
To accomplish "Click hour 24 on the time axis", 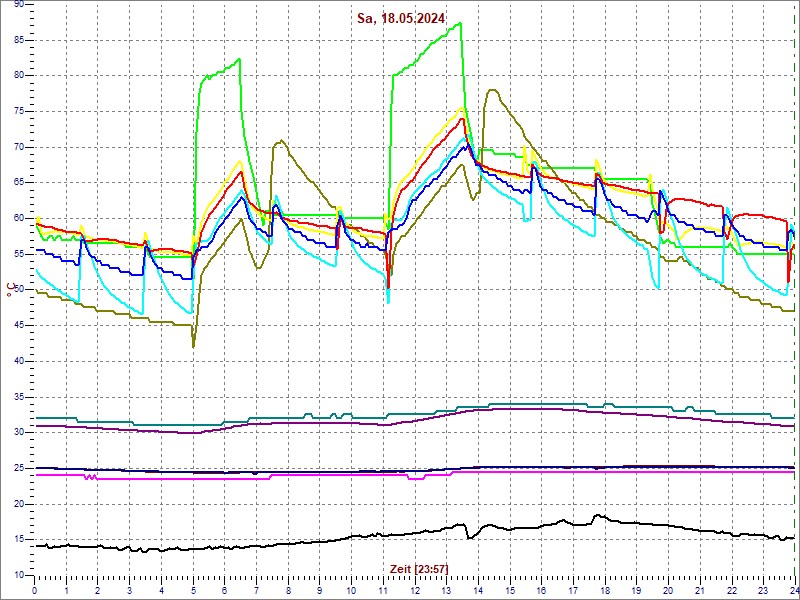I will pos(794,590).
